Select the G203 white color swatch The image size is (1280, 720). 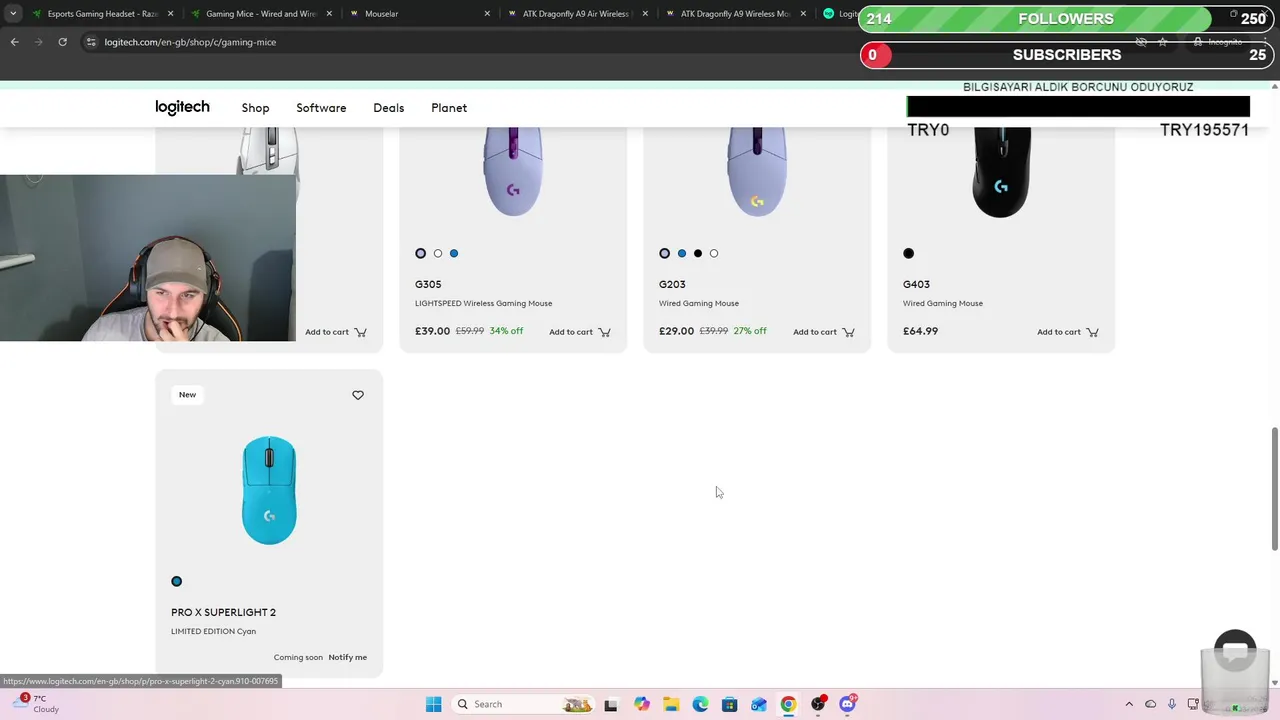pyautogui.click(x=714, y=253)
